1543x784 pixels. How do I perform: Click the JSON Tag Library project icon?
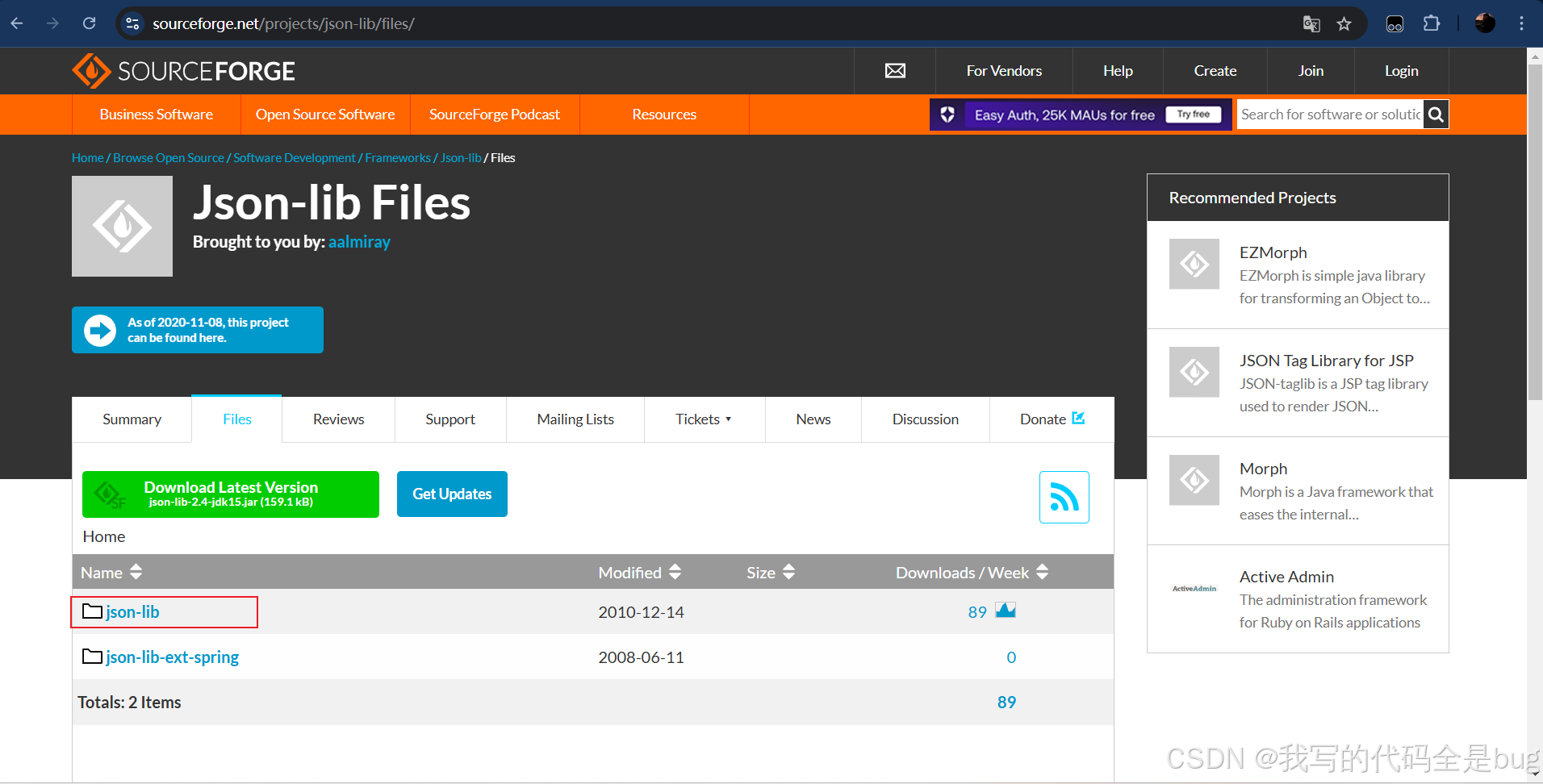[x=1194, y=372]
